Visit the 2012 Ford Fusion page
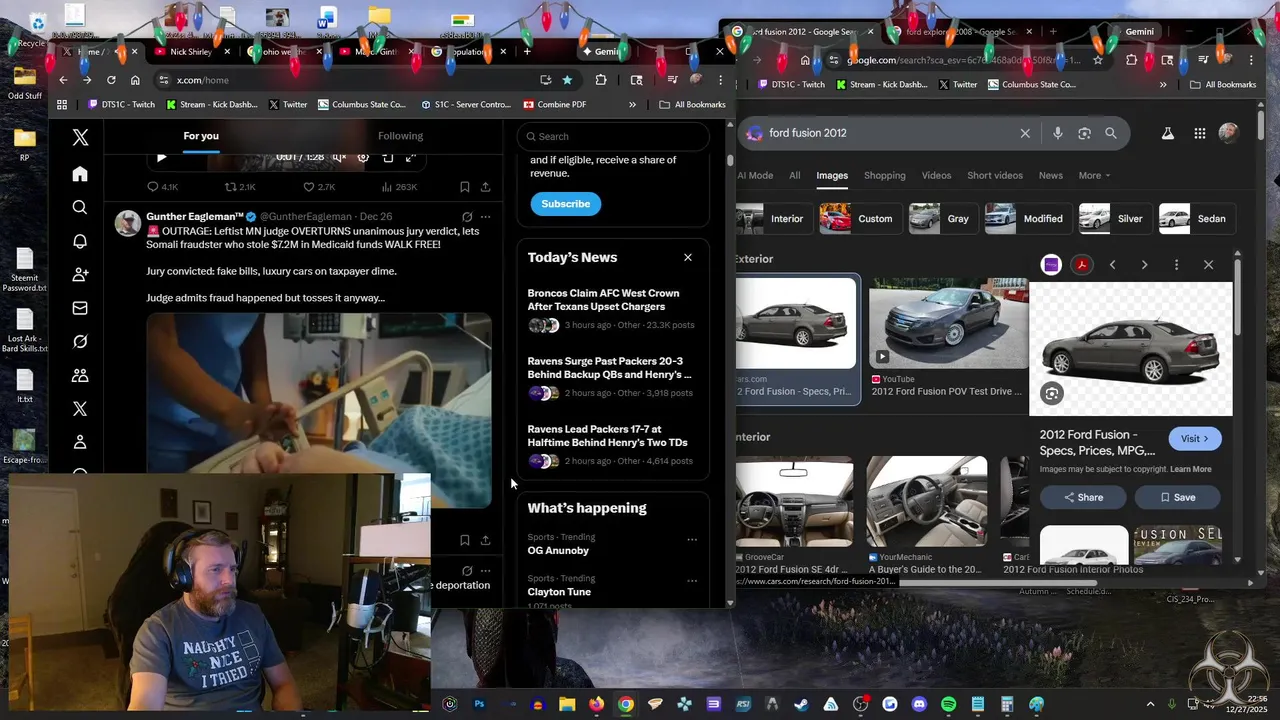Screen dimensions: 1280x720 (x=1195, y=439)
